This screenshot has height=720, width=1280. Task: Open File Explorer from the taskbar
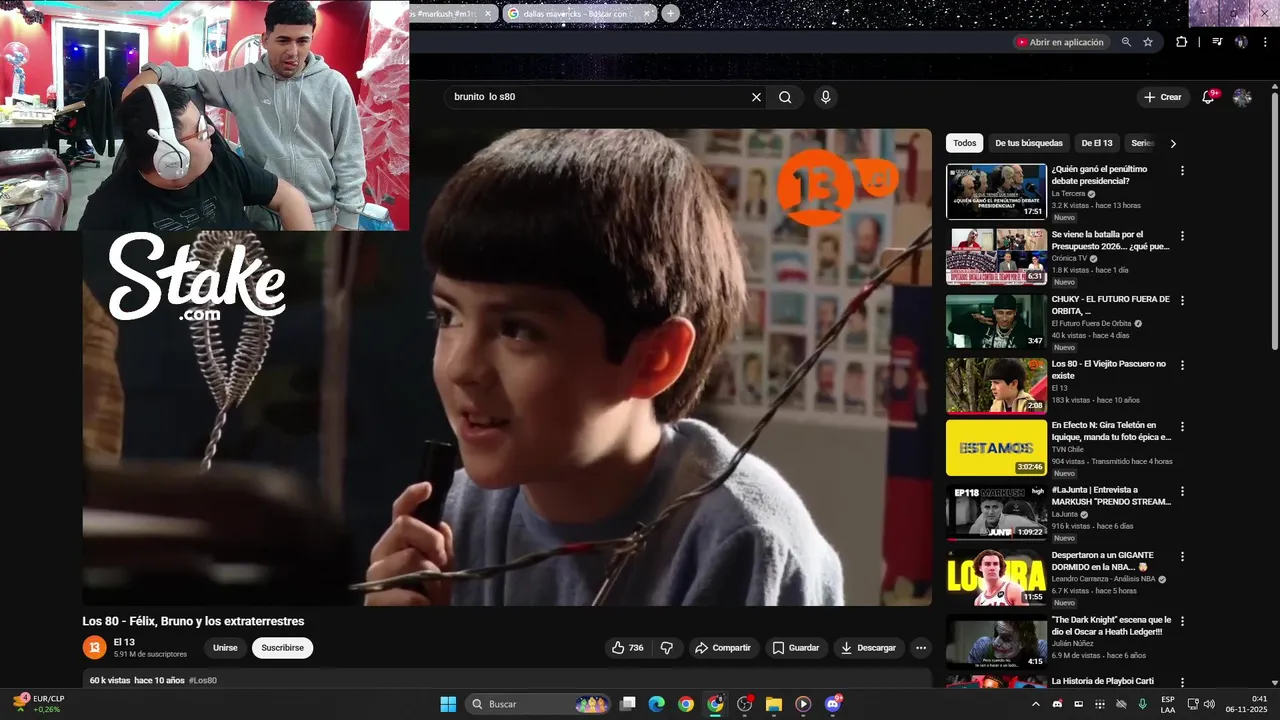(x=773, y=704)
